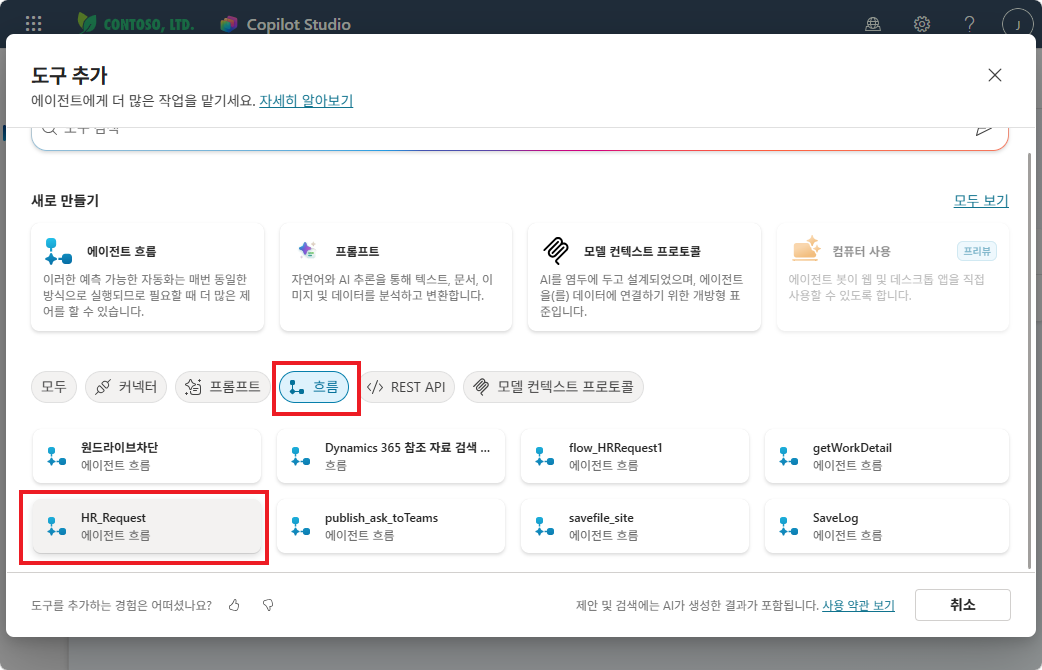The width and height of the screenshot is (1042, 670).
Task: Click the search magnifier icon
Action: pos(49,130)
